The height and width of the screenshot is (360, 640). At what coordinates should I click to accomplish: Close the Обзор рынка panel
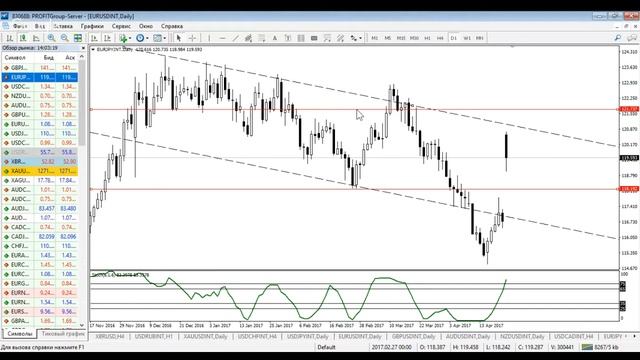83,48
